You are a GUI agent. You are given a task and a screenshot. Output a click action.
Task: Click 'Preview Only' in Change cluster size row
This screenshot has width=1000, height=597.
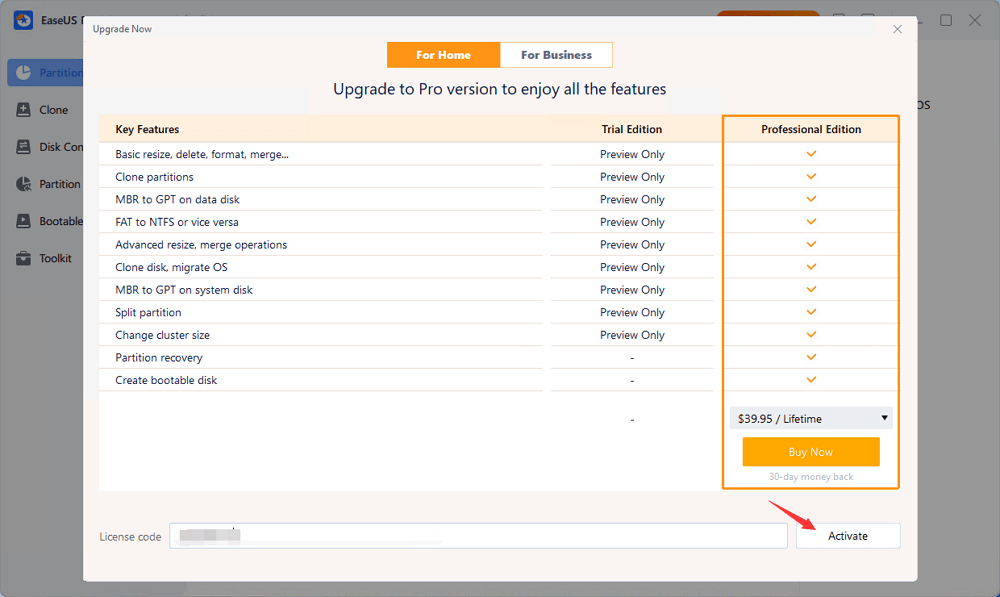[x=632, y=335]
